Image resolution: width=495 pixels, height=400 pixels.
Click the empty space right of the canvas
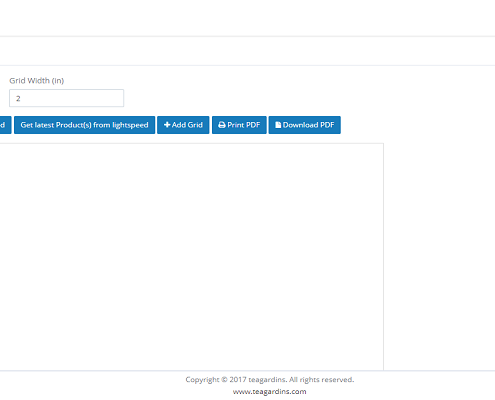439,257
